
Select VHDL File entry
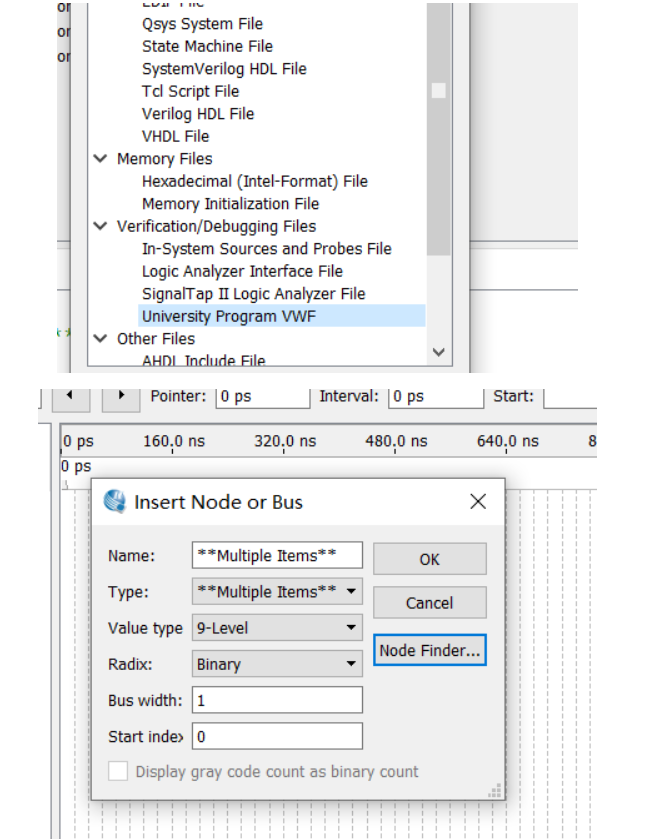[175, 136]
